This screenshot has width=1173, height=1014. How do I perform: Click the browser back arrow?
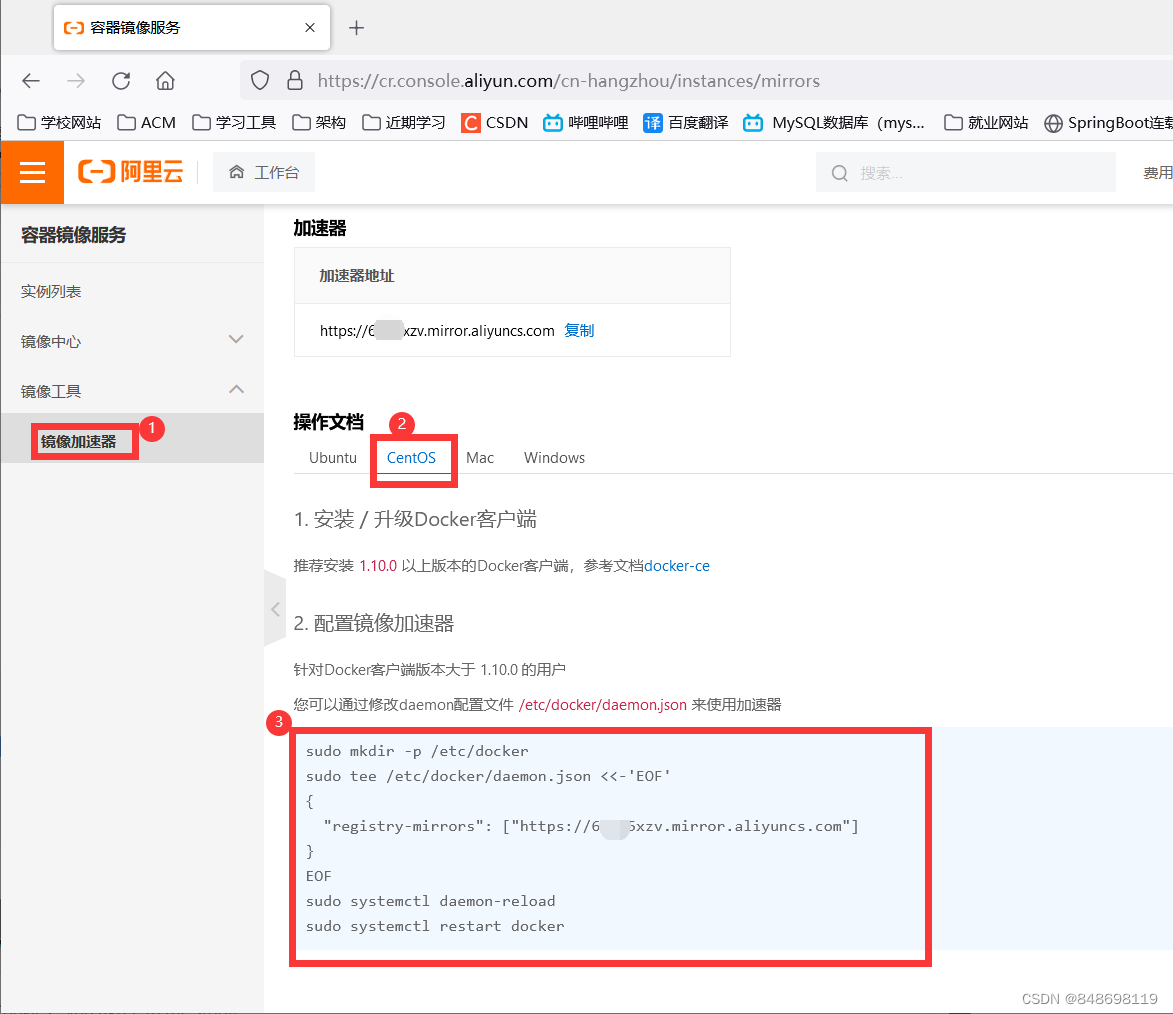[30, 80]
